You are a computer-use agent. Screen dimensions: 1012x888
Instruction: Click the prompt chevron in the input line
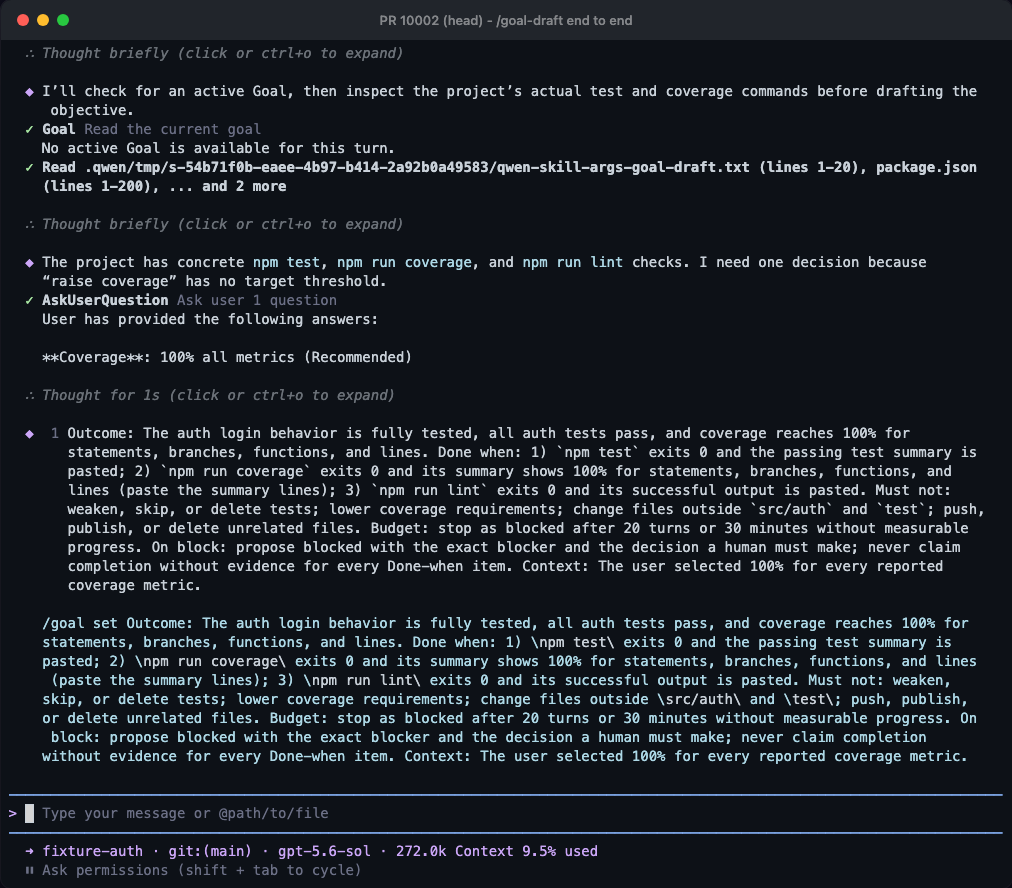[x=12, y=813]
